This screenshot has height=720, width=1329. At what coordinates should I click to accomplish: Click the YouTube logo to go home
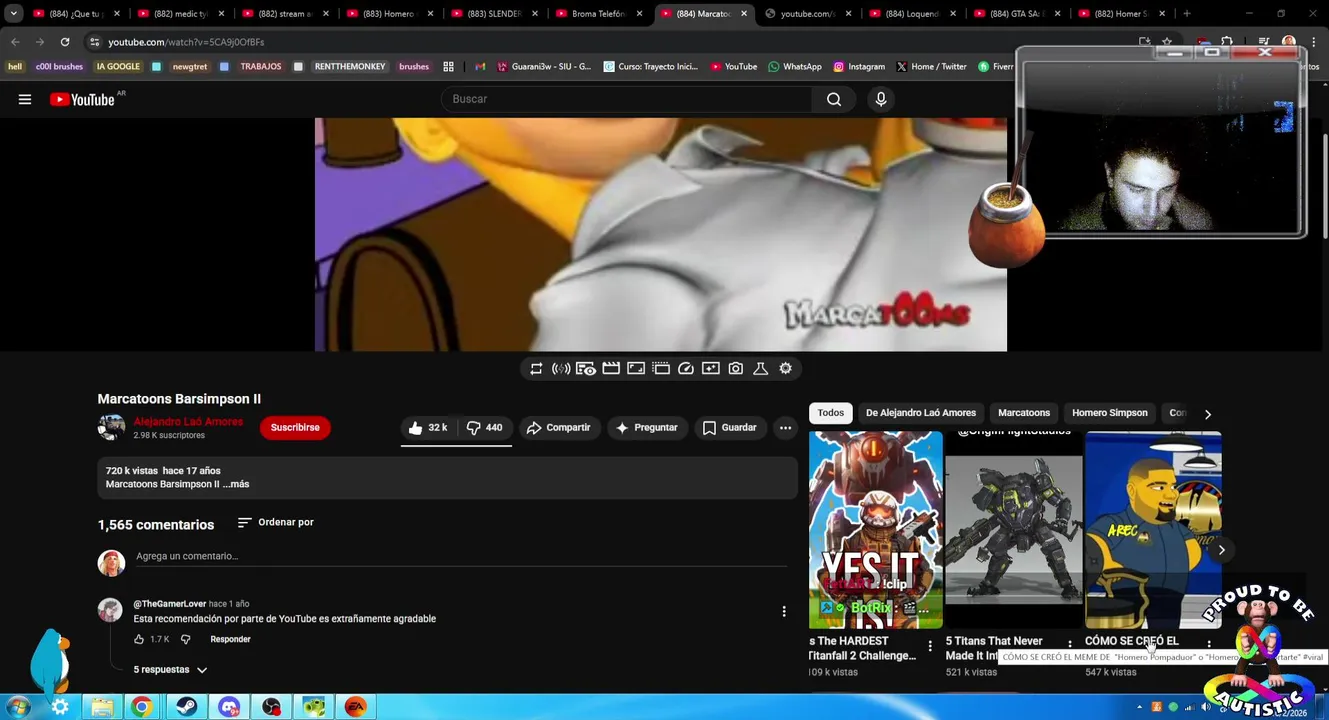[82, 99]
